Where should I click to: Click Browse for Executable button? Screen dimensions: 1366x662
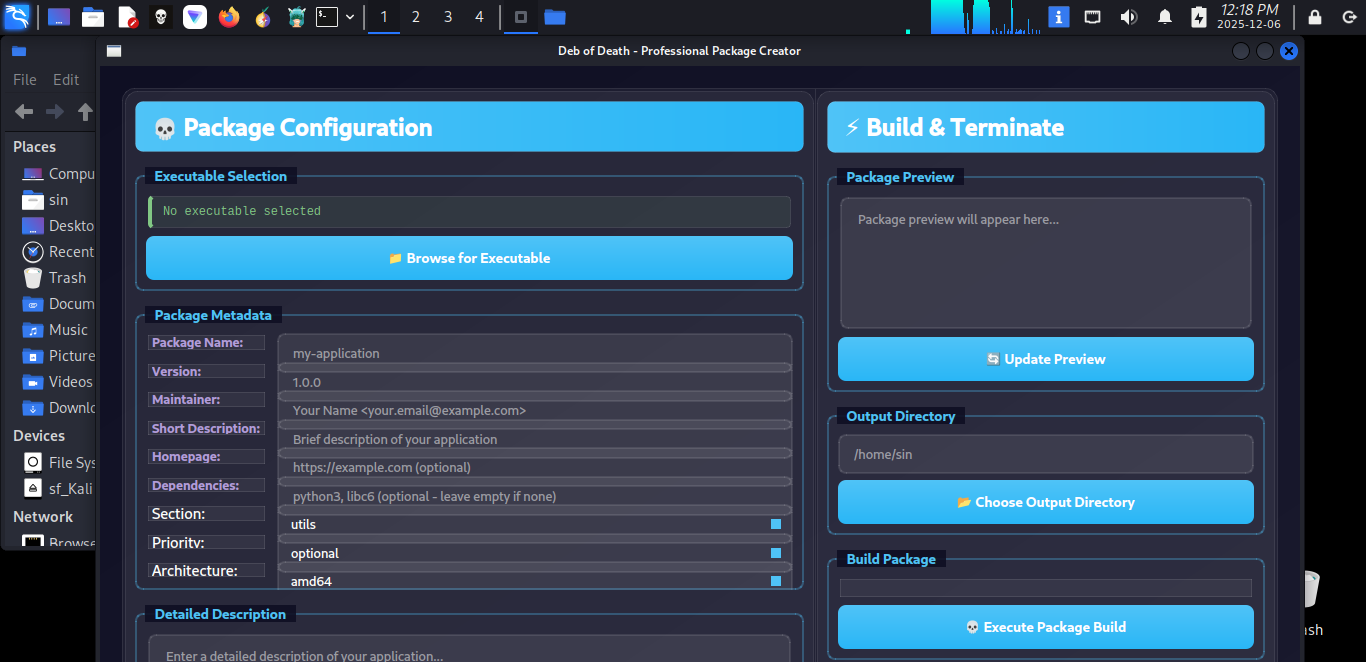click(x=469, y=258)
